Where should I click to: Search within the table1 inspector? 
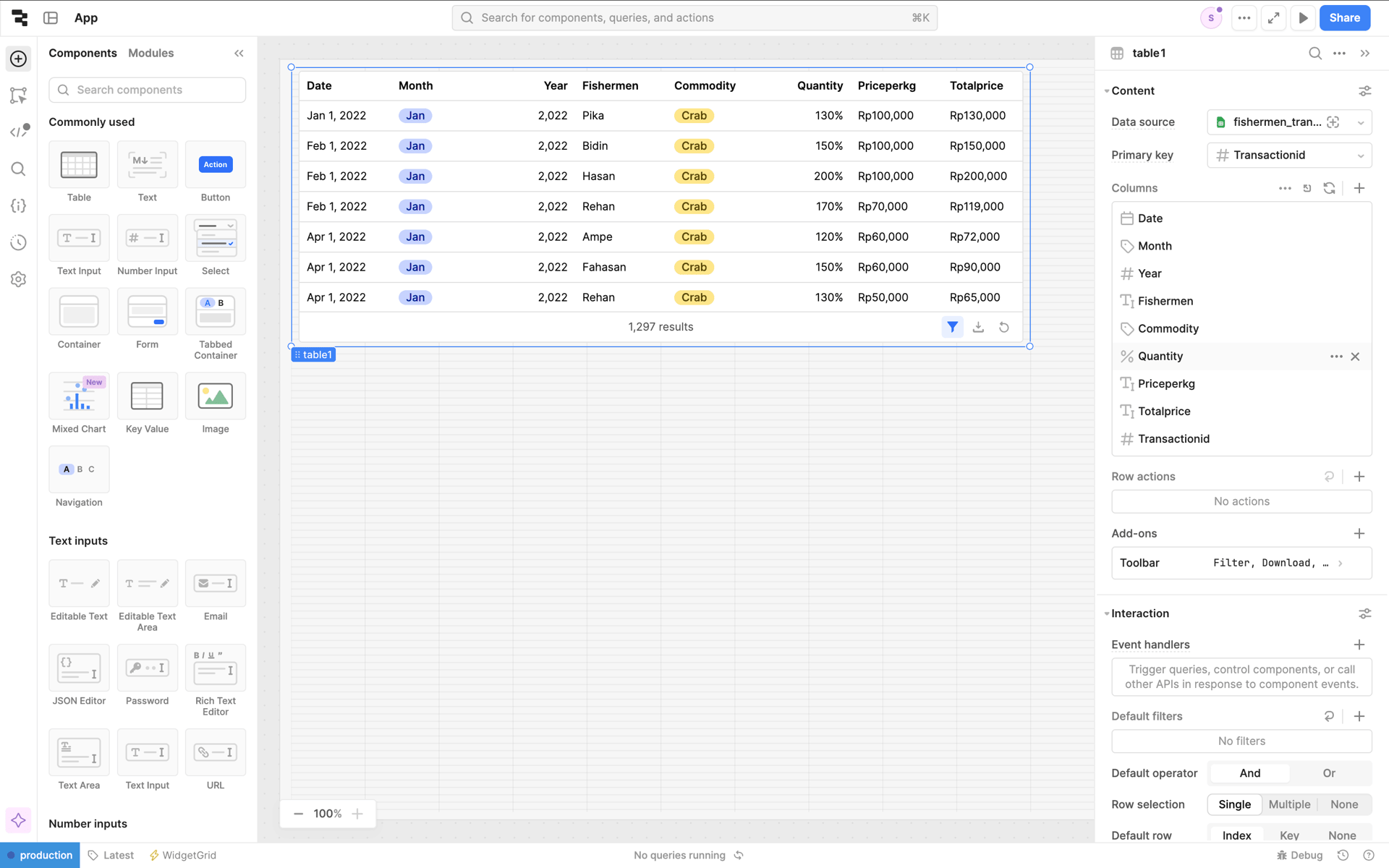(x=1315, y=53)
